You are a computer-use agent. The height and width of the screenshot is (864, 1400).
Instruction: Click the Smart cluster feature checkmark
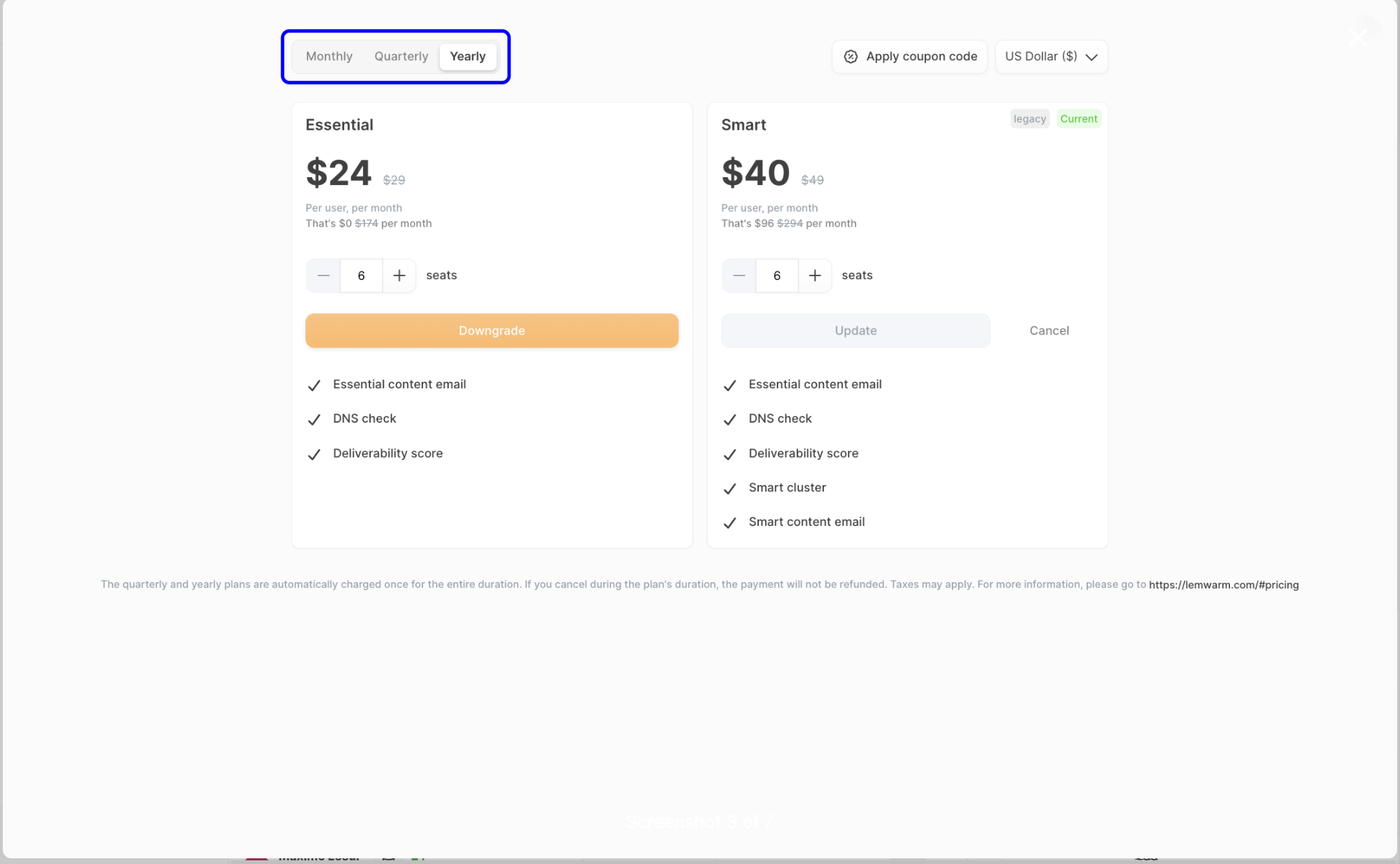729,489
